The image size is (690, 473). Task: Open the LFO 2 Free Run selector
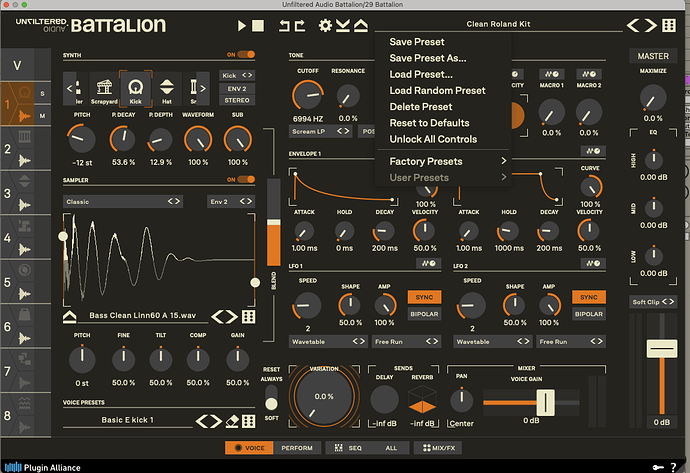(x=570, y=341)
